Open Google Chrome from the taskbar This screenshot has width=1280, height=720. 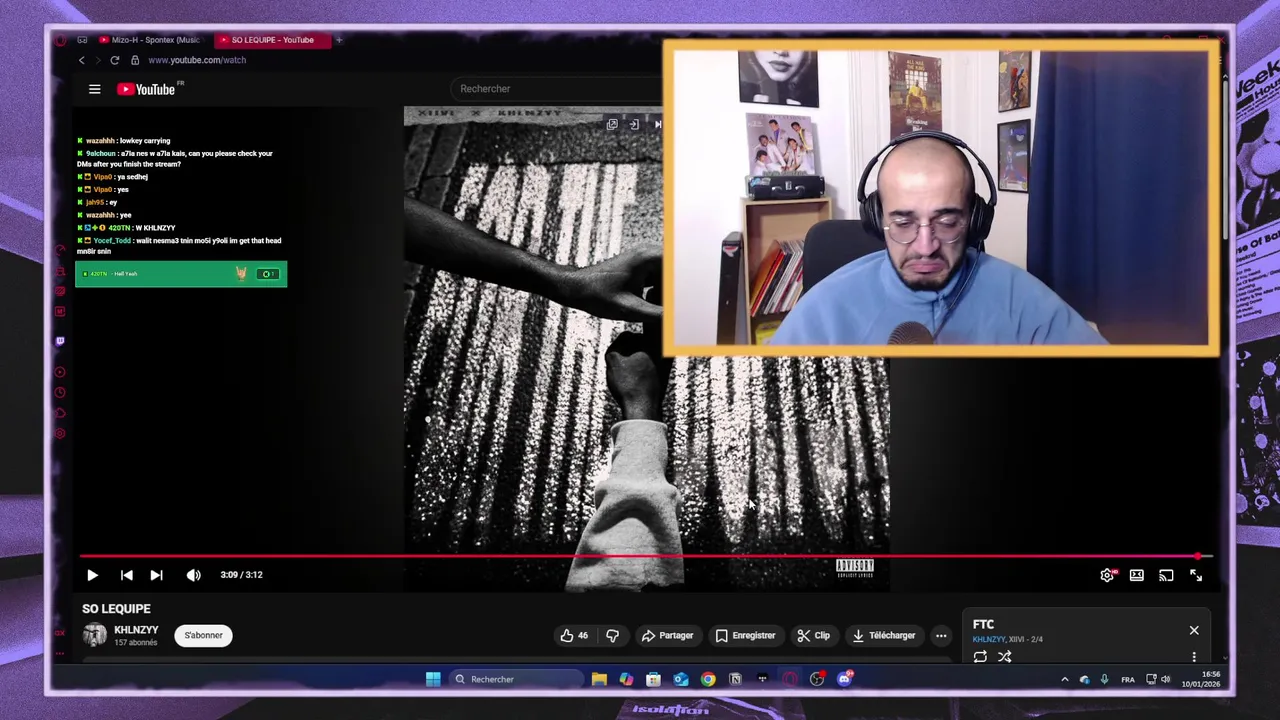708,679
